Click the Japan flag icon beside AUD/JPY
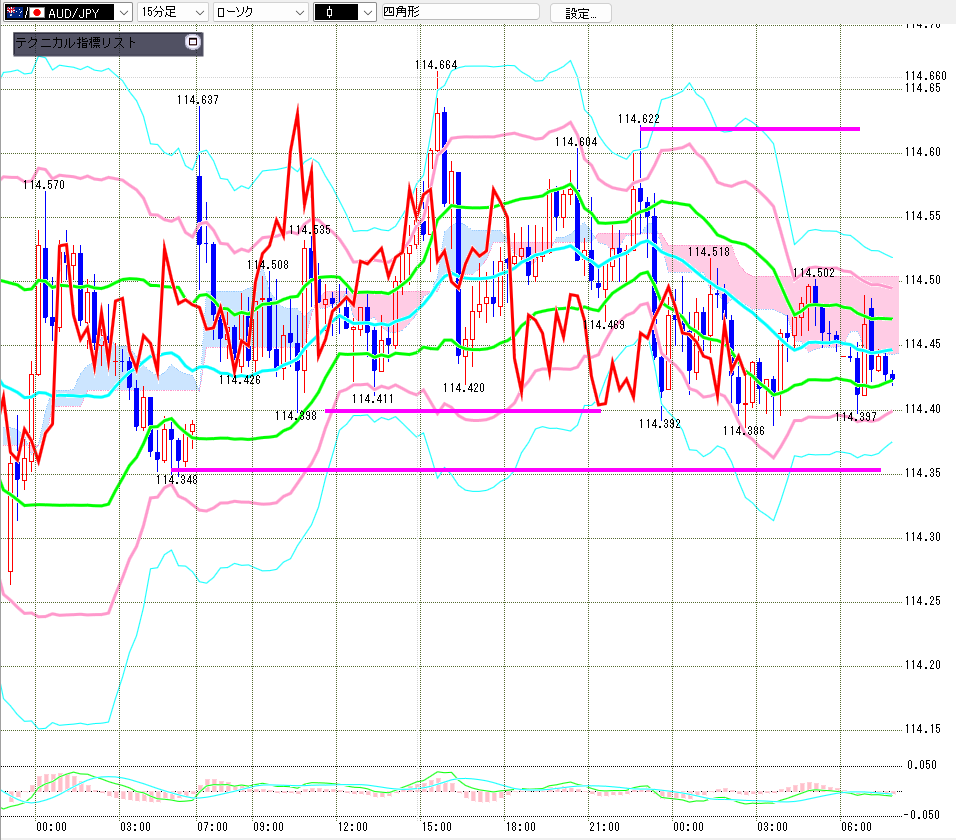956x840 pixels. tap(37, 12)
